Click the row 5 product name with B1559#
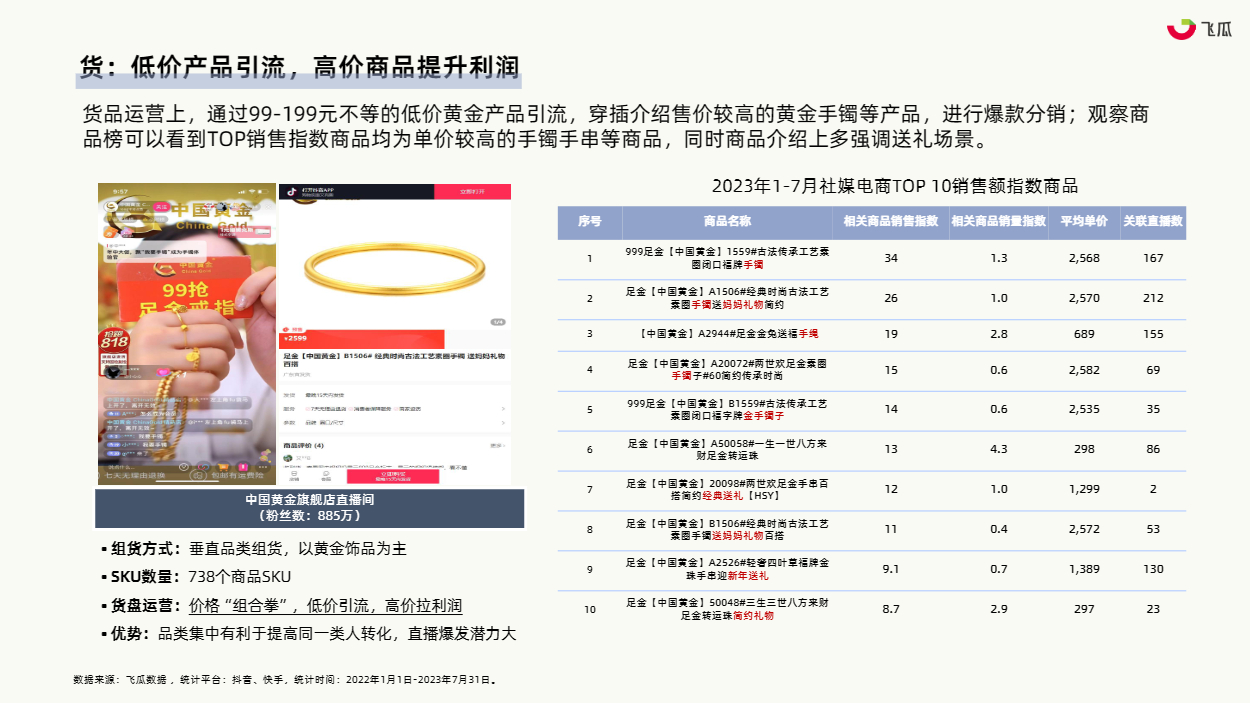1250x703 pixels. tap(727, 409)
